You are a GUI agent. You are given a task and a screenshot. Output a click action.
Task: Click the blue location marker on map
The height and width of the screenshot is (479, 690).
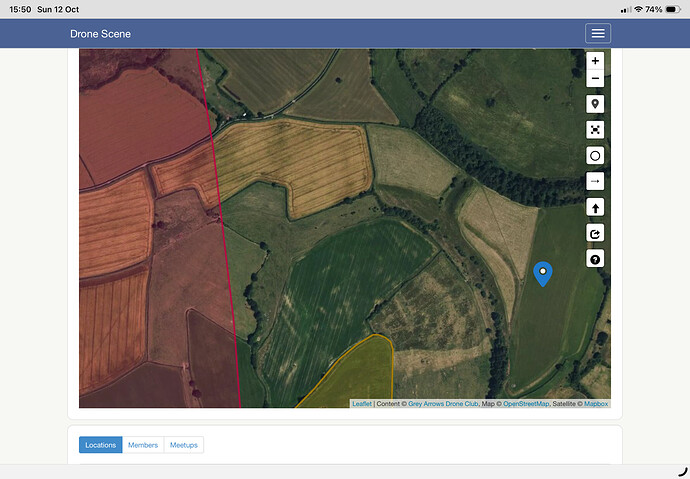542,273
